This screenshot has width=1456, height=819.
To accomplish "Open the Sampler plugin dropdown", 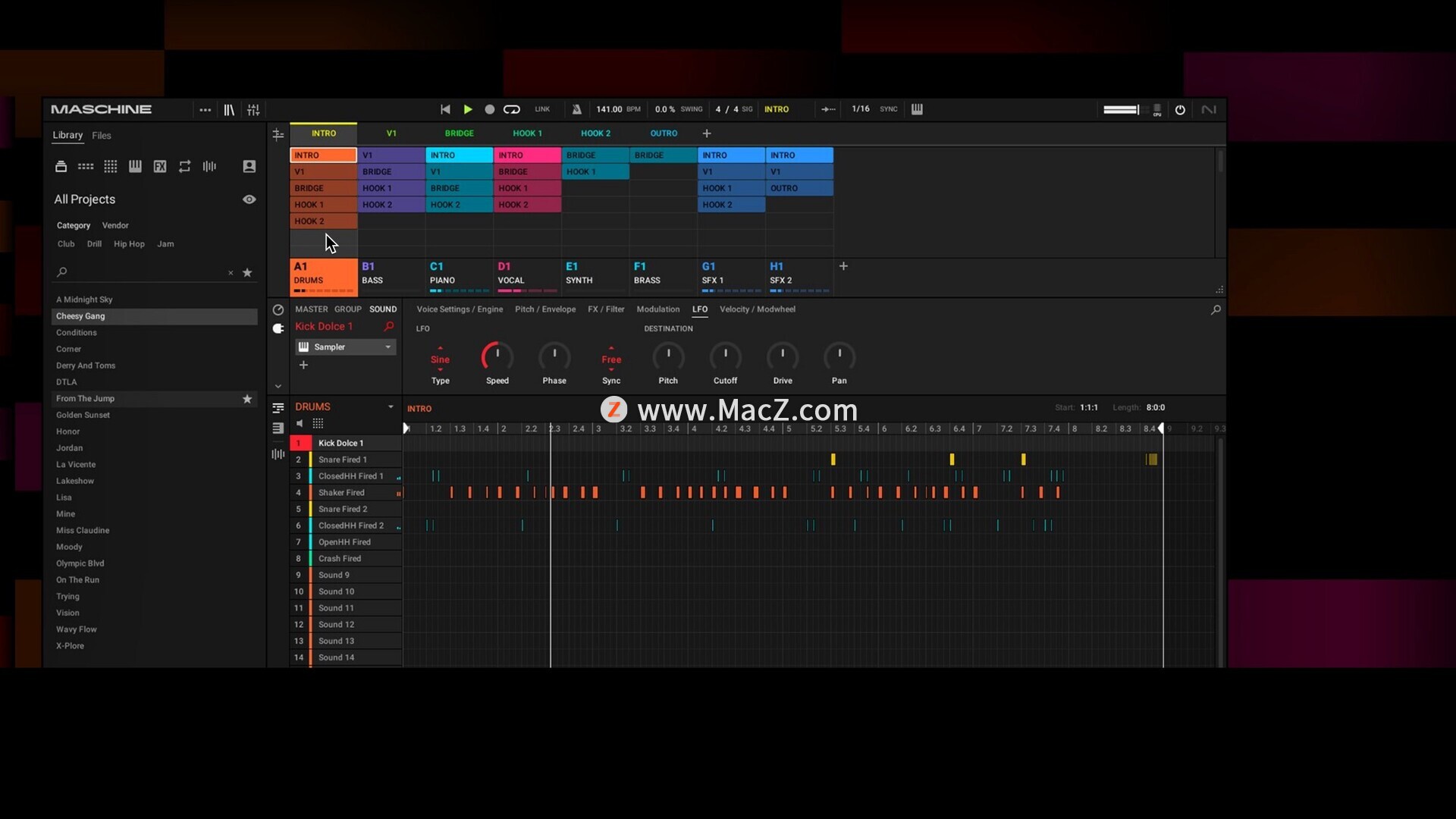I will pos(346,347).
